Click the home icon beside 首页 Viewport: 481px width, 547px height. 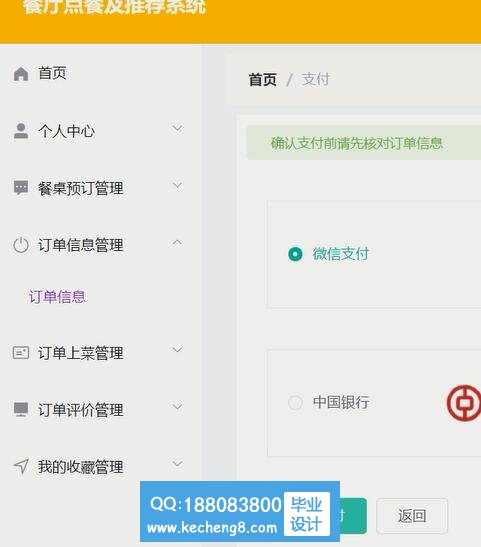coord(21,74)
